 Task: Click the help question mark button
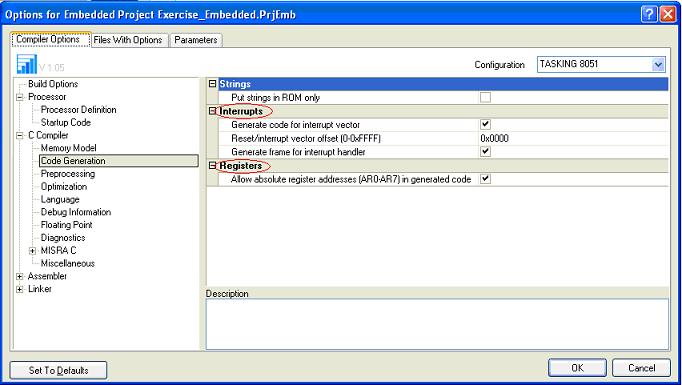click(649, 15)
